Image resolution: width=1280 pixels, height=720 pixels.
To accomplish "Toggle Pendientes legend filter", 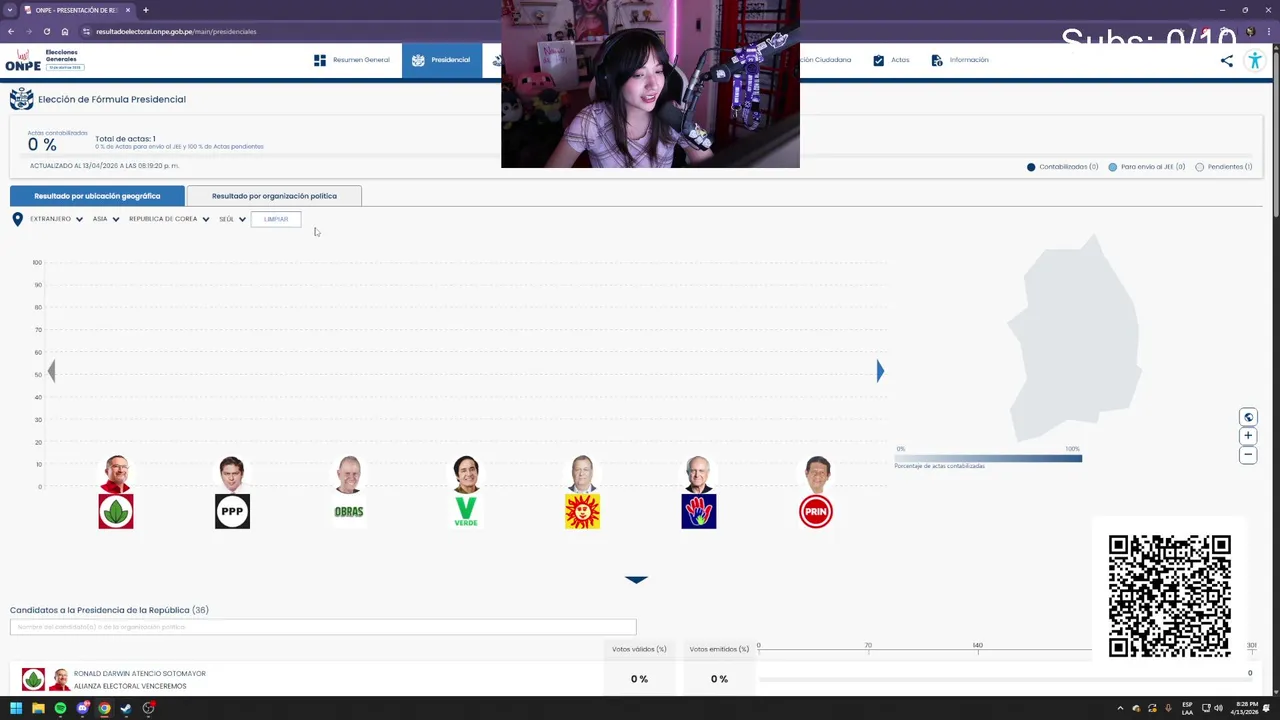I will coord(1224,167).
